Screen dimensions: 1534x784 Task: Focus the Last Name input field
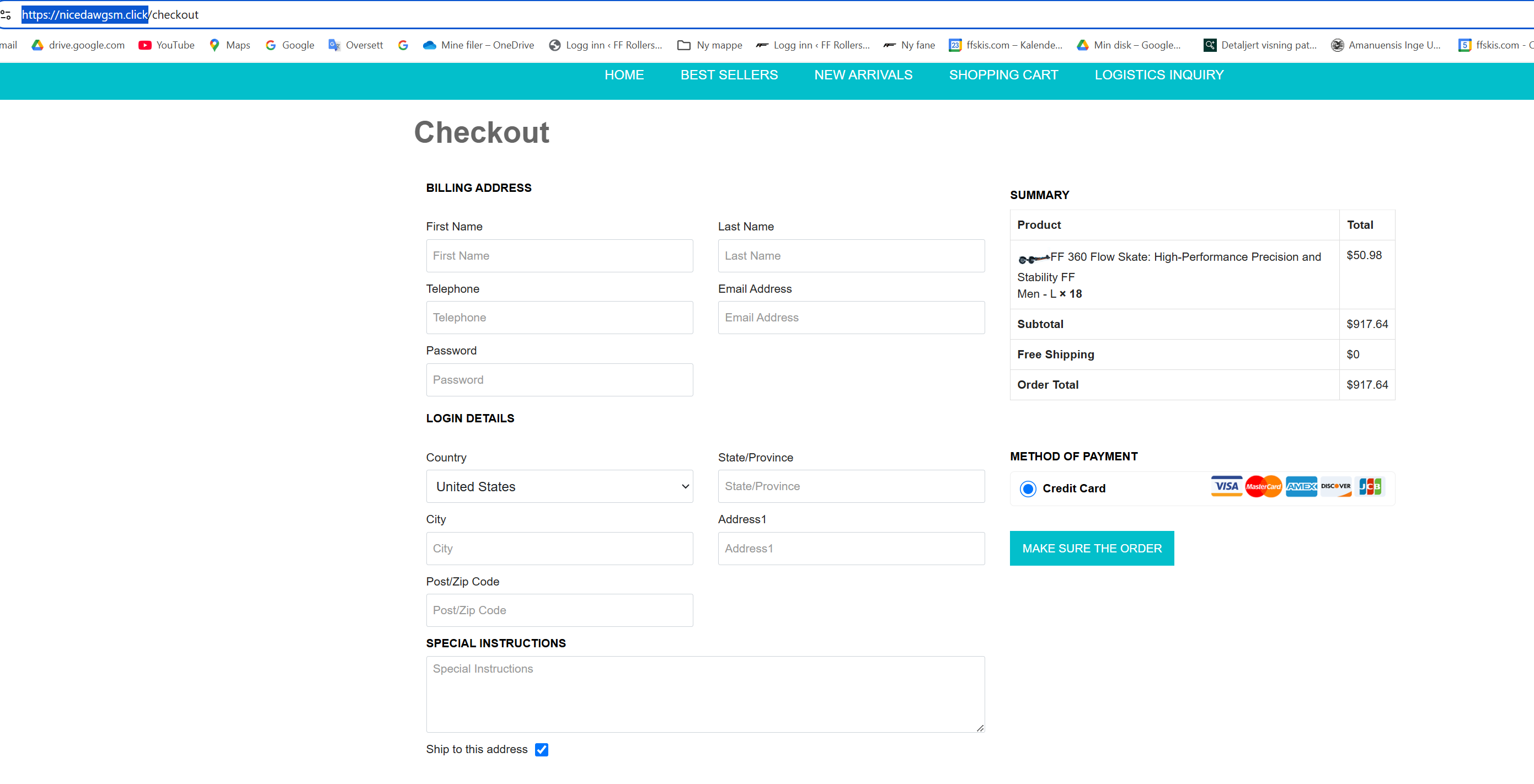pos(851,256)
